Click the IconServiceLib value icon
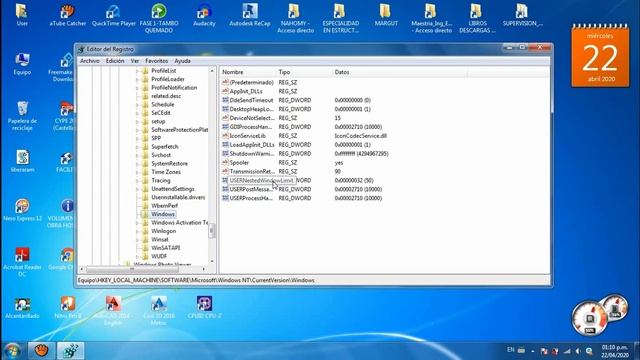Screen dimensions: 640x360 pyautogui.click(x=225, y=136)
